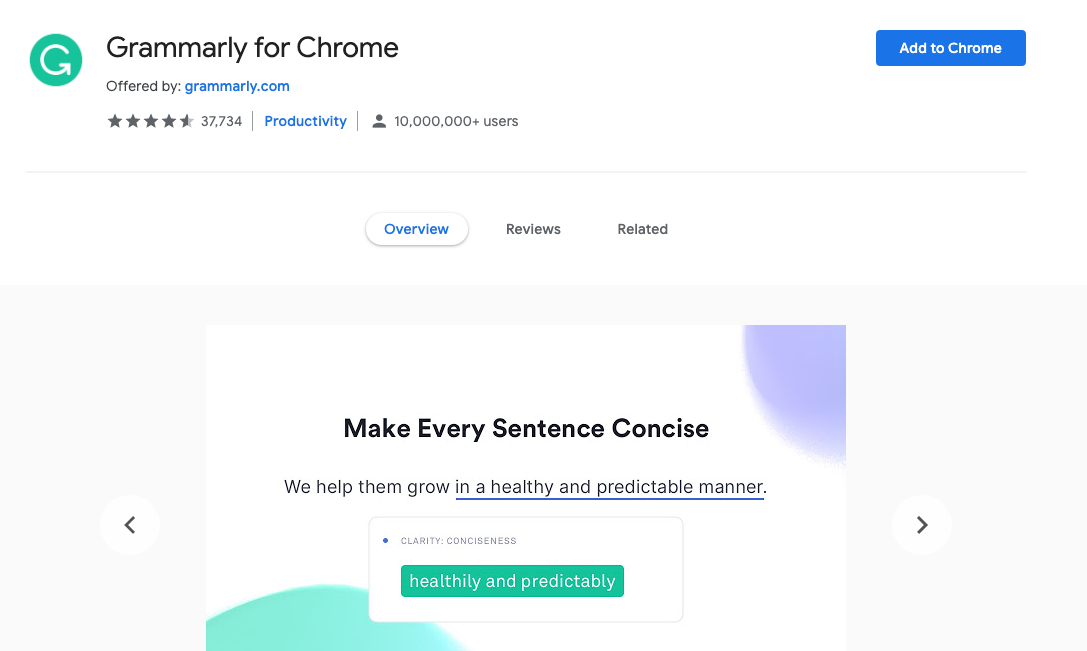Click the fifth half-filled star
This screenshot has width=1087, height=651.
coord(186,120)
